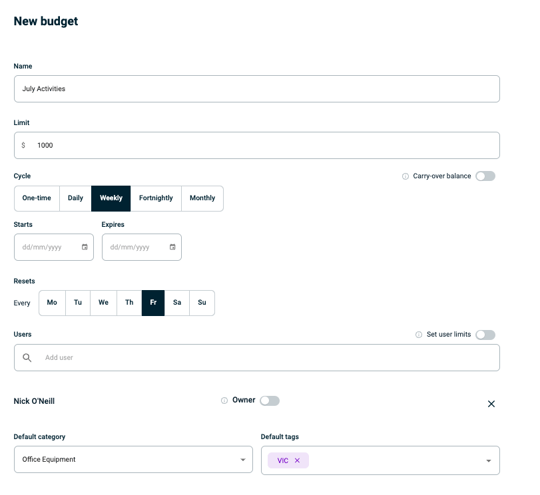Open the Starts date calendar picker
The width and height of the screenshot is (540, 495).
coord(84,247)
